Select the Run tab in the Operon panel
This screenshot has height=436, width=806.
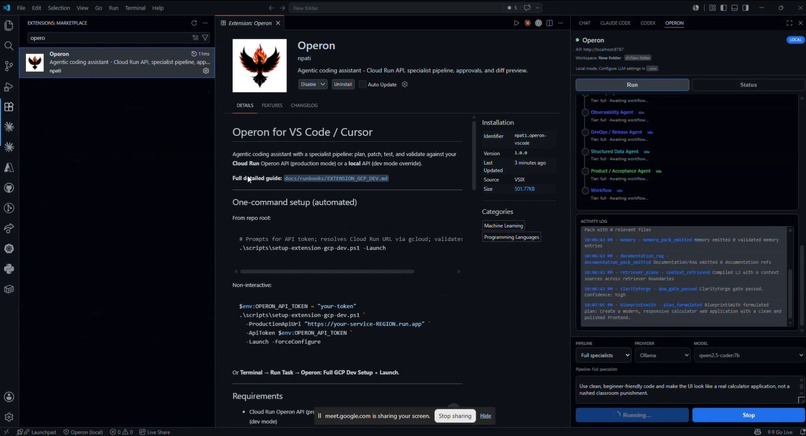[632, 85]
